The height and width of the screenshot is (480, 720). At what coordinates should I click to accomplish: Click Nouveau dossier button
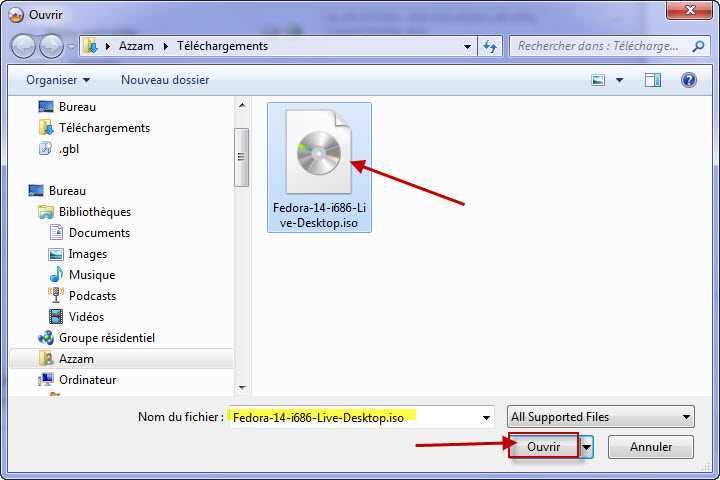tap(165, 80)
